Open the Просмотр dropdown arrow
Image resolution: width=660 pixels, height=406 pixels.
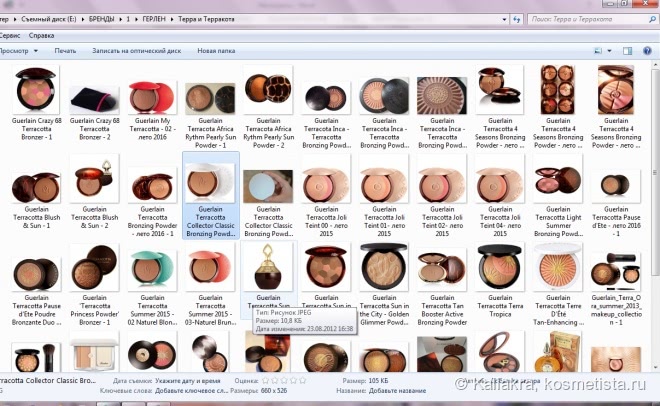click(x=36, y=51)
